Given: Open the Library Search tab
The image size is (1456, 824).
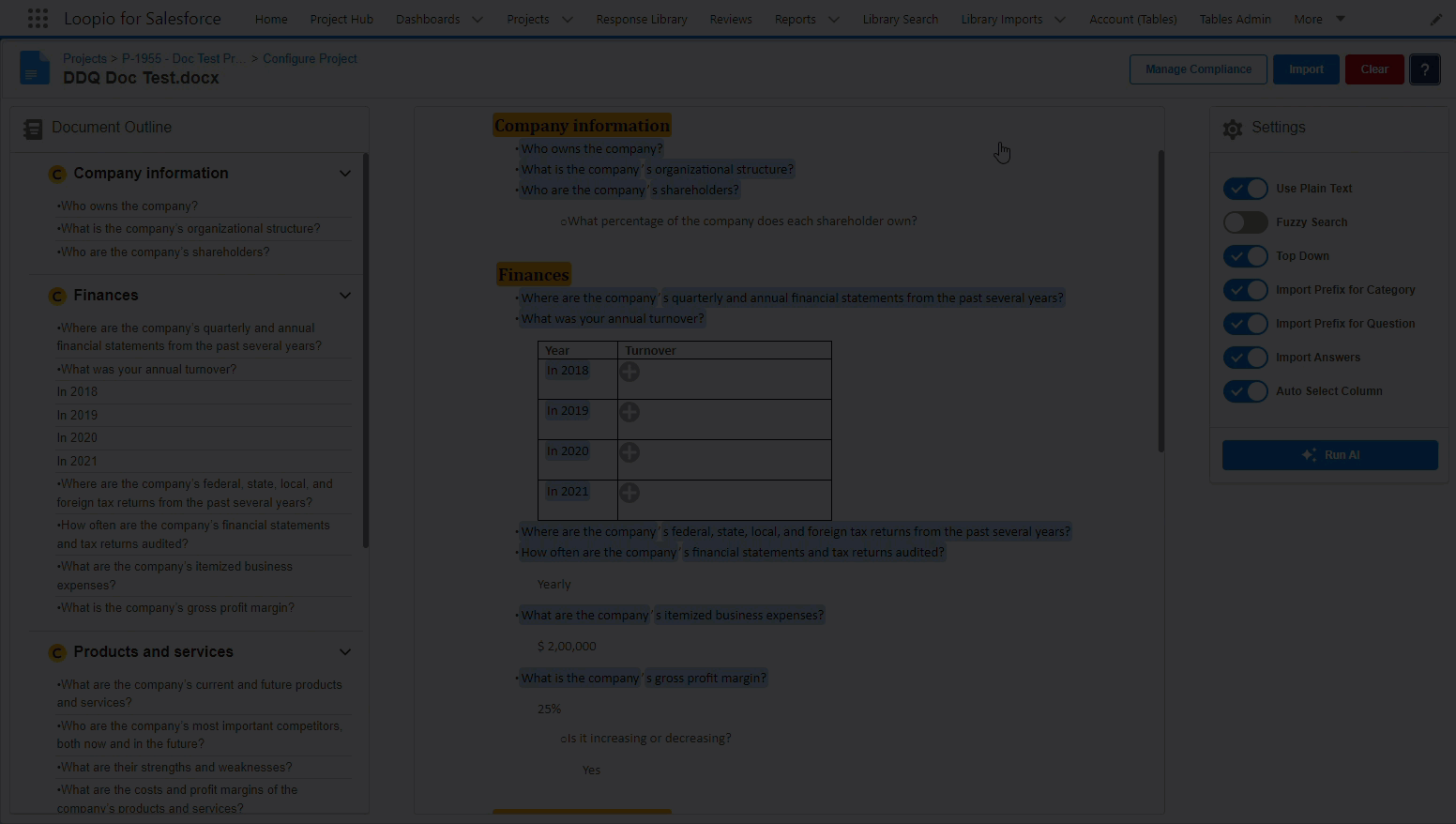Looking at the screenshot, I should click(x=901, y=19).
